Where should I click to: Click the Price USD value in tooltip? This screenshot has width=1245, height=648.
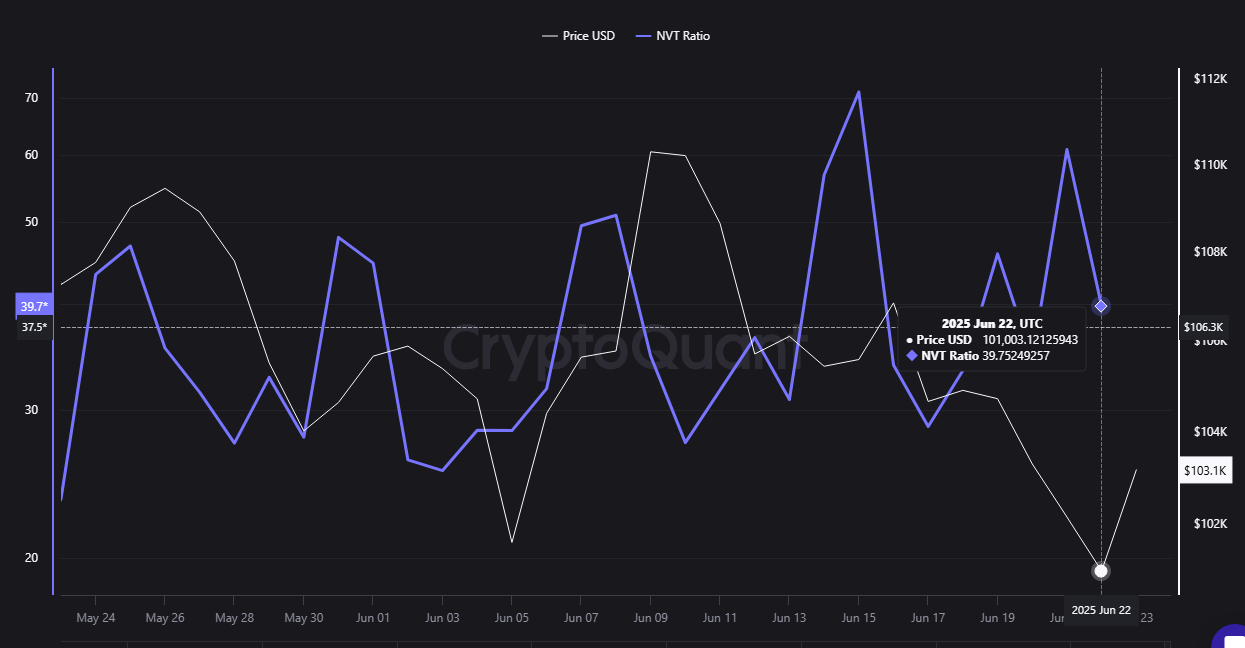click(1030, 340)
